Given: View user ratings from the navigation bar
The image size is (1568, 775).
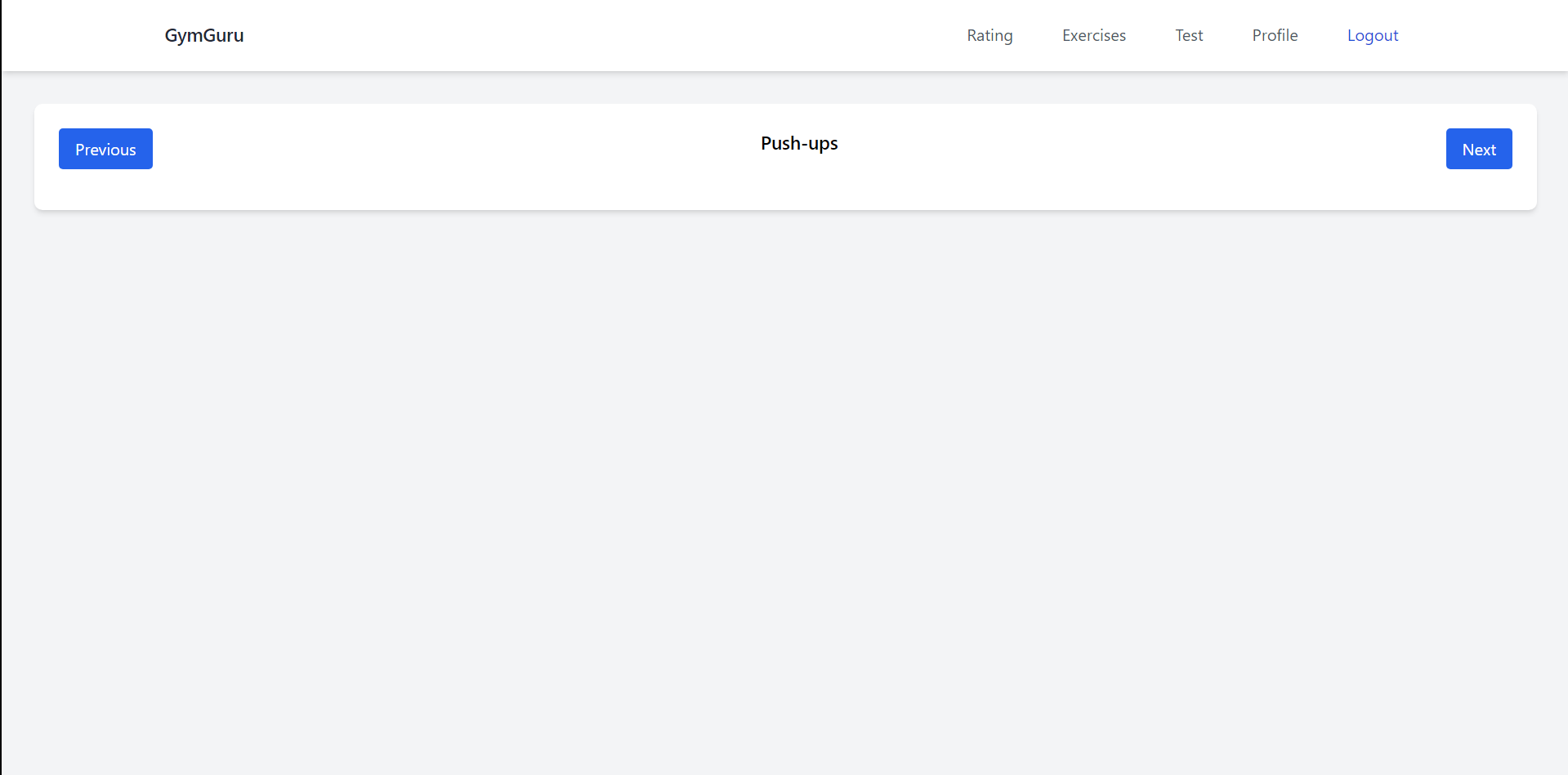Looking at the screenshot, I should pyautogui.click(x=989, y=35).
